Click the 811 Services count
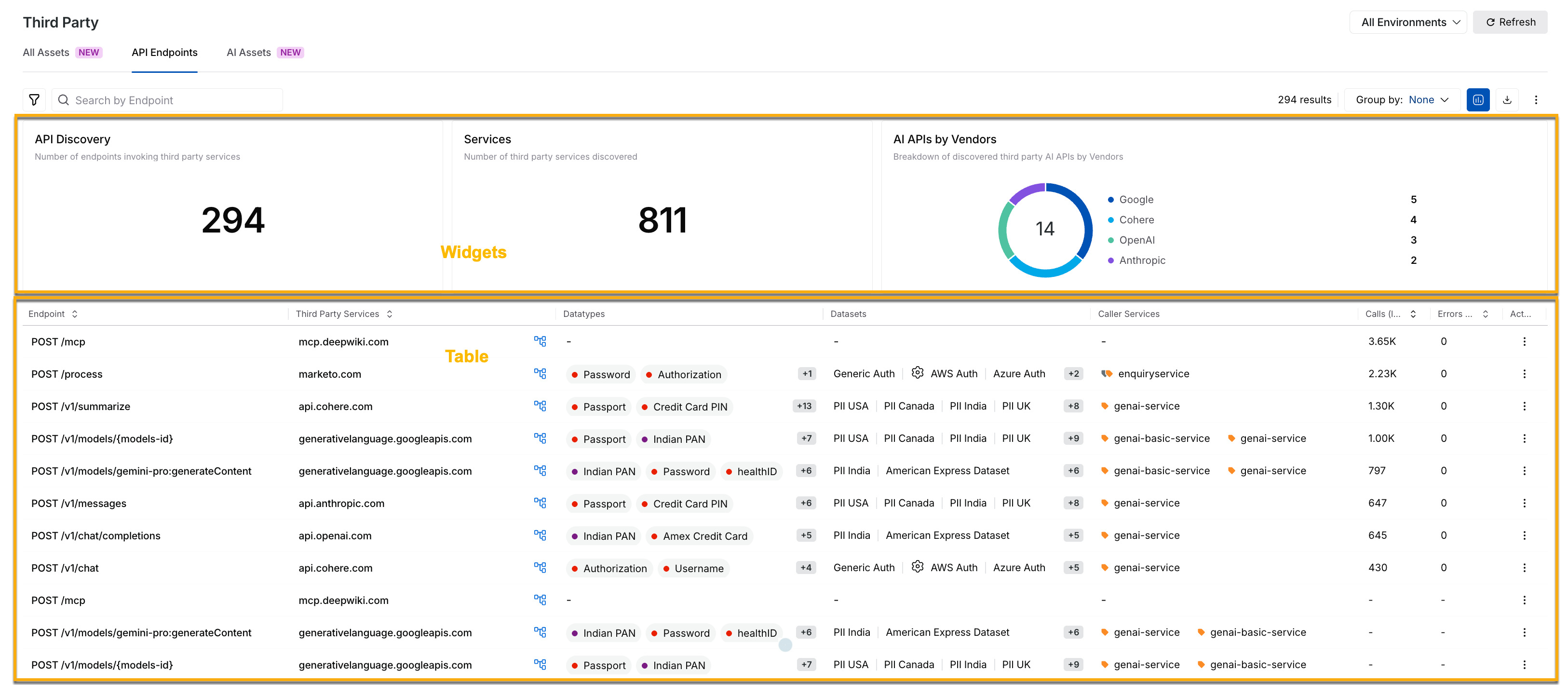Image resolution: width=1568 pixels, height=685 pixels. 662,220
